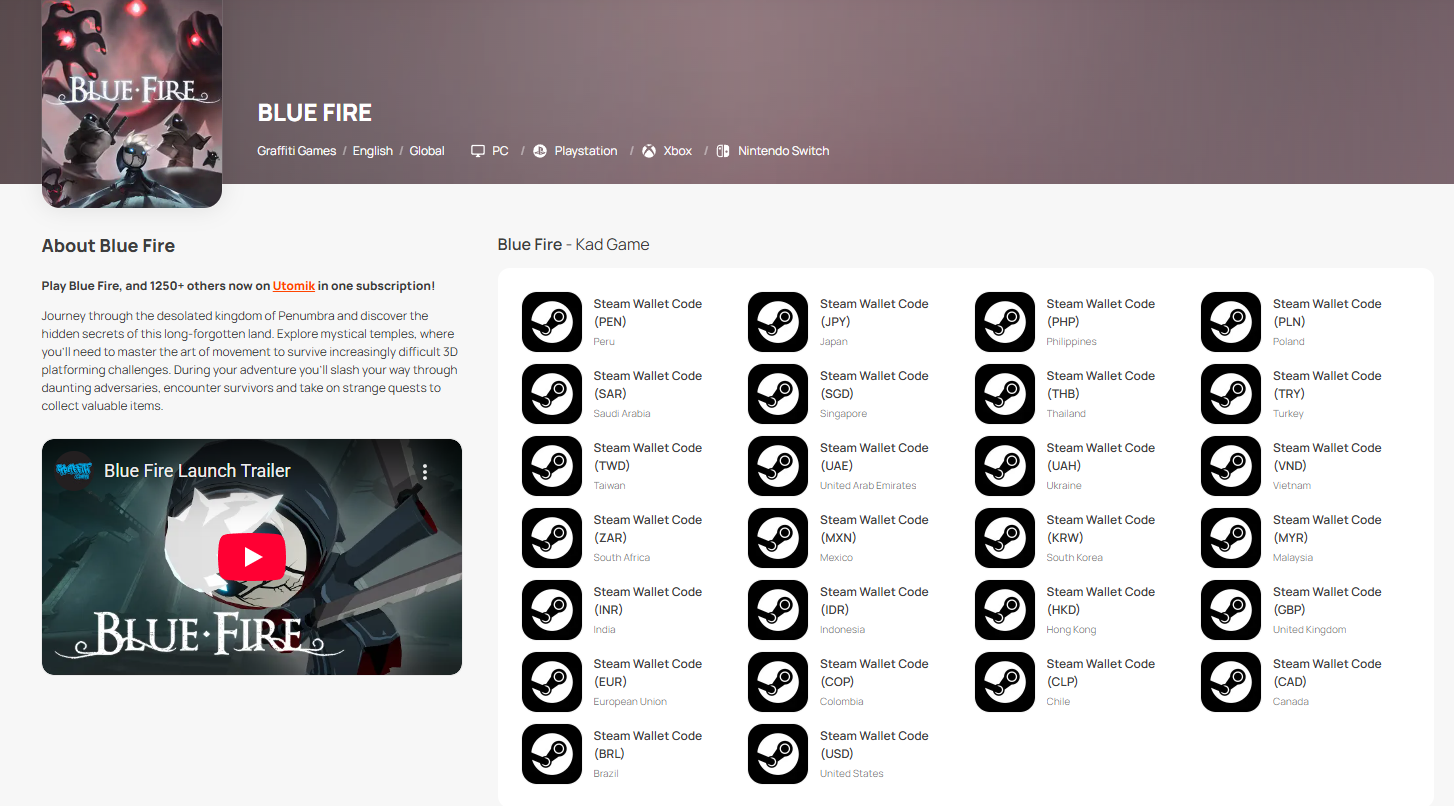
Task: Click the Steam icon for Canada (CAD)
Action: click(1230, 682)
